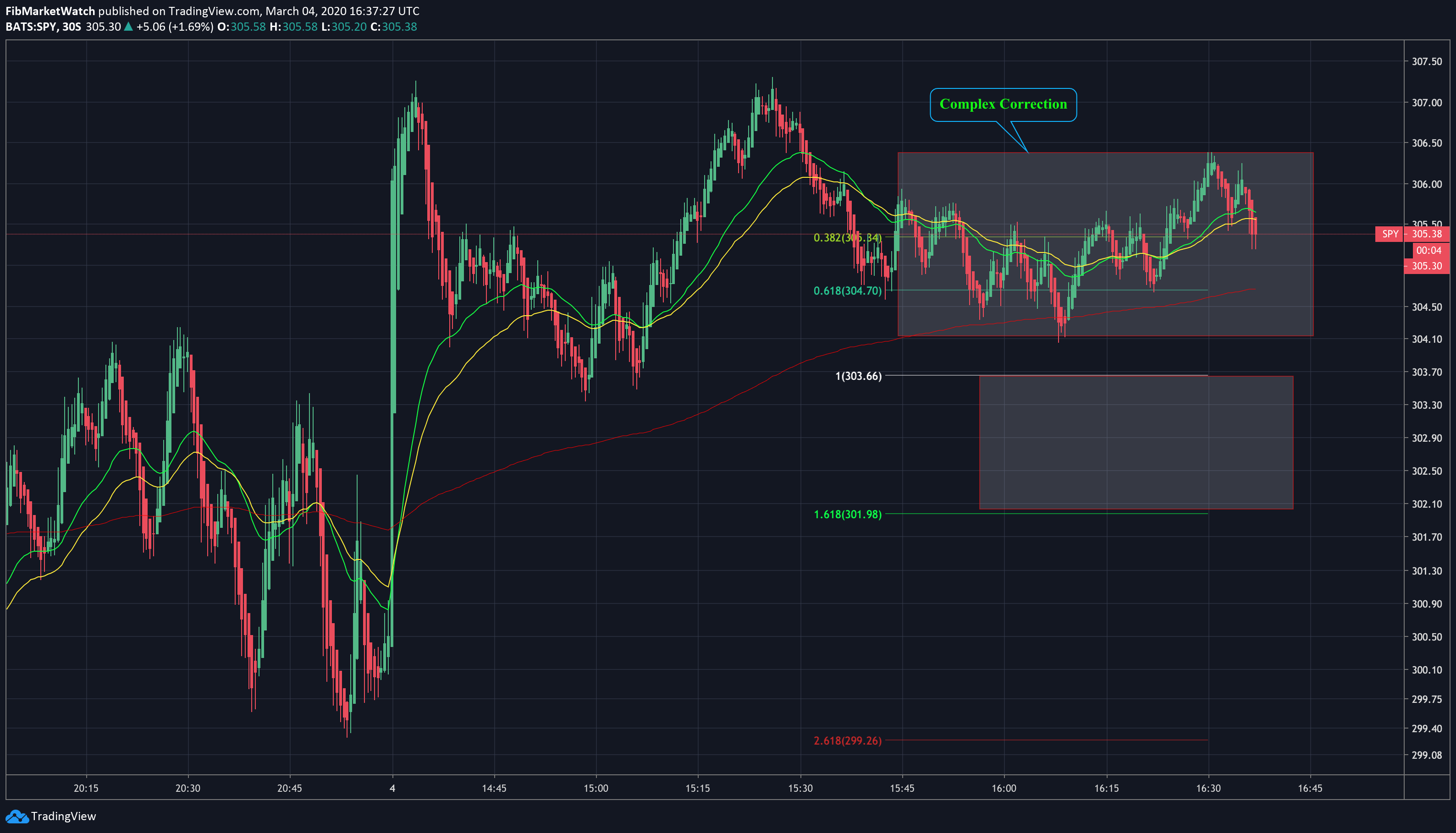
Task: Click the 2.618(299.26) Fibonacci level label
Action: [x=848, y=741]
